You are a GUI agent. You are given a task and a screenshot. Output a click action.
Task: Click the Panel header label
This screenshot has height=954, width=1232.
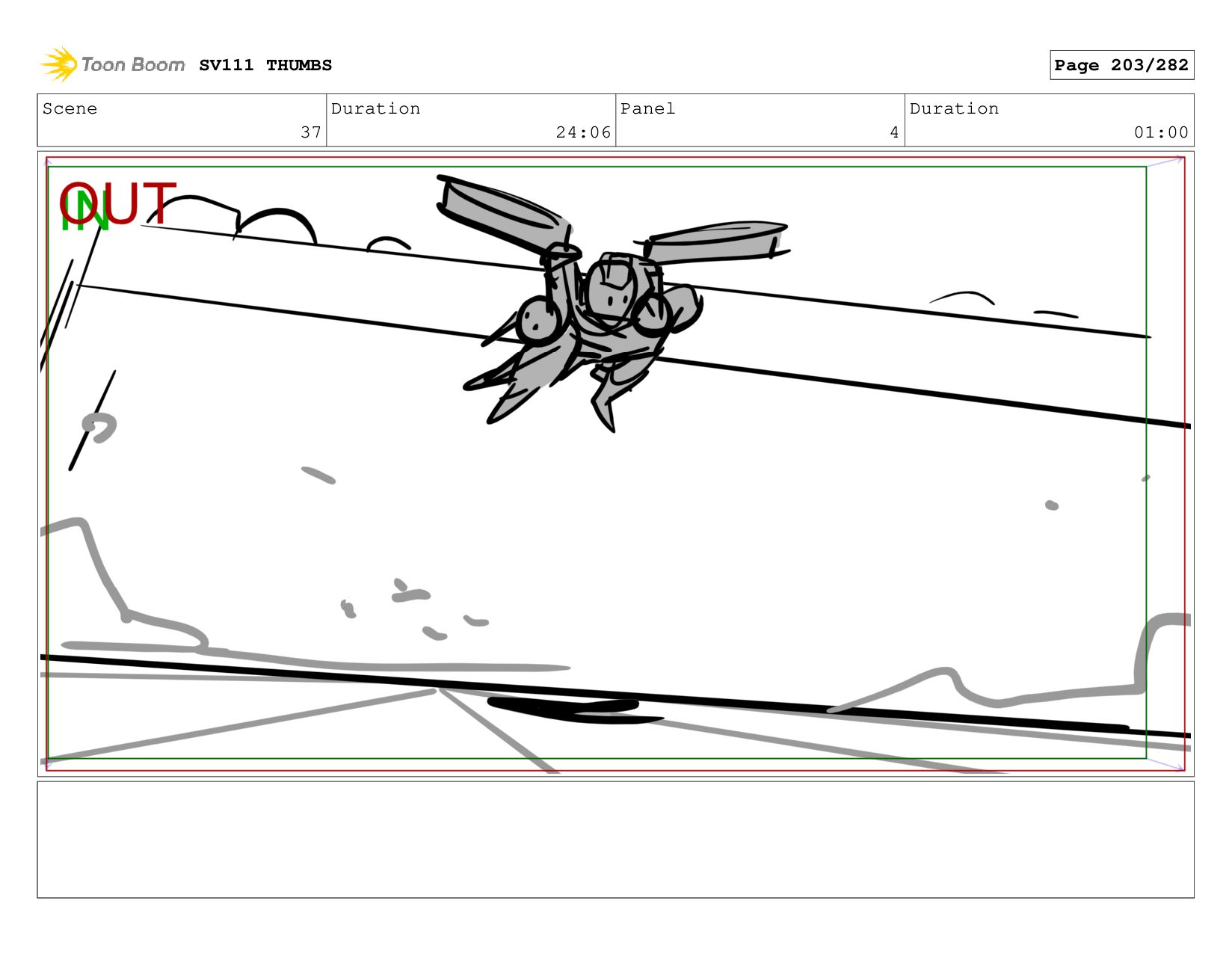pos(647,108)
